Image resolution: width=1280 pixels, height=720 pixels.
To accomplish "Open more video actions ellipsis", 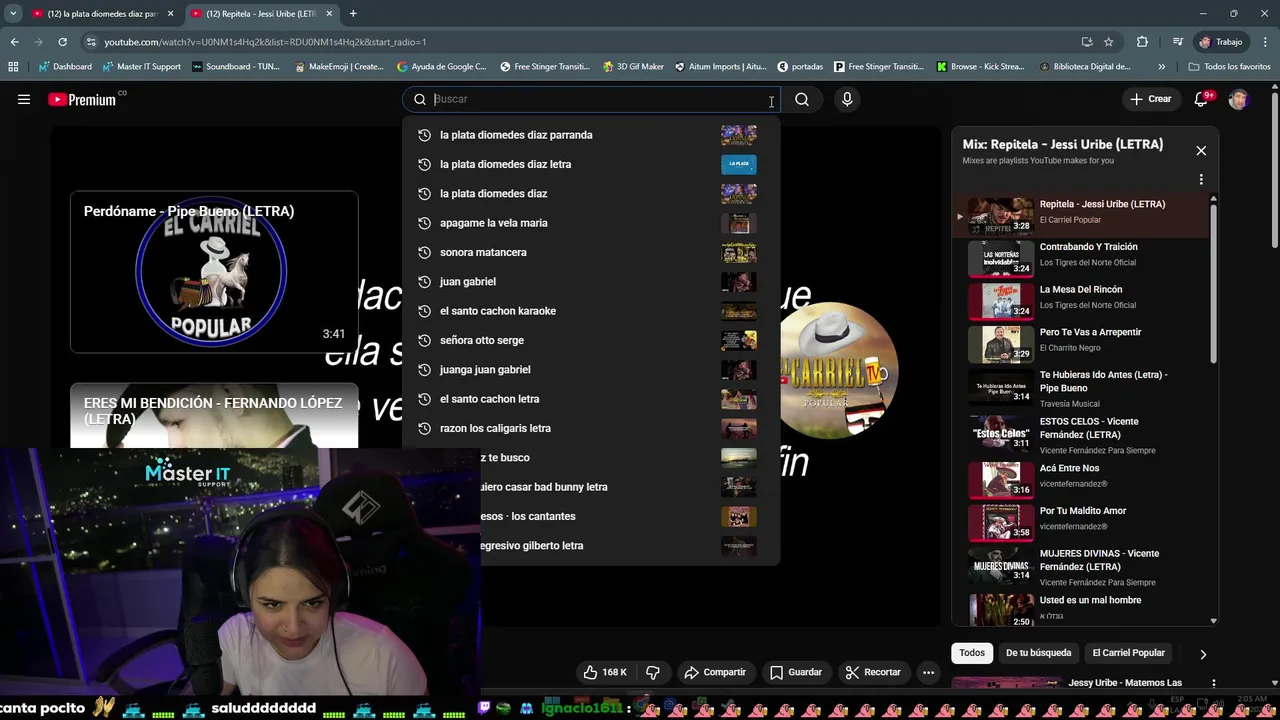I will 928,672.
